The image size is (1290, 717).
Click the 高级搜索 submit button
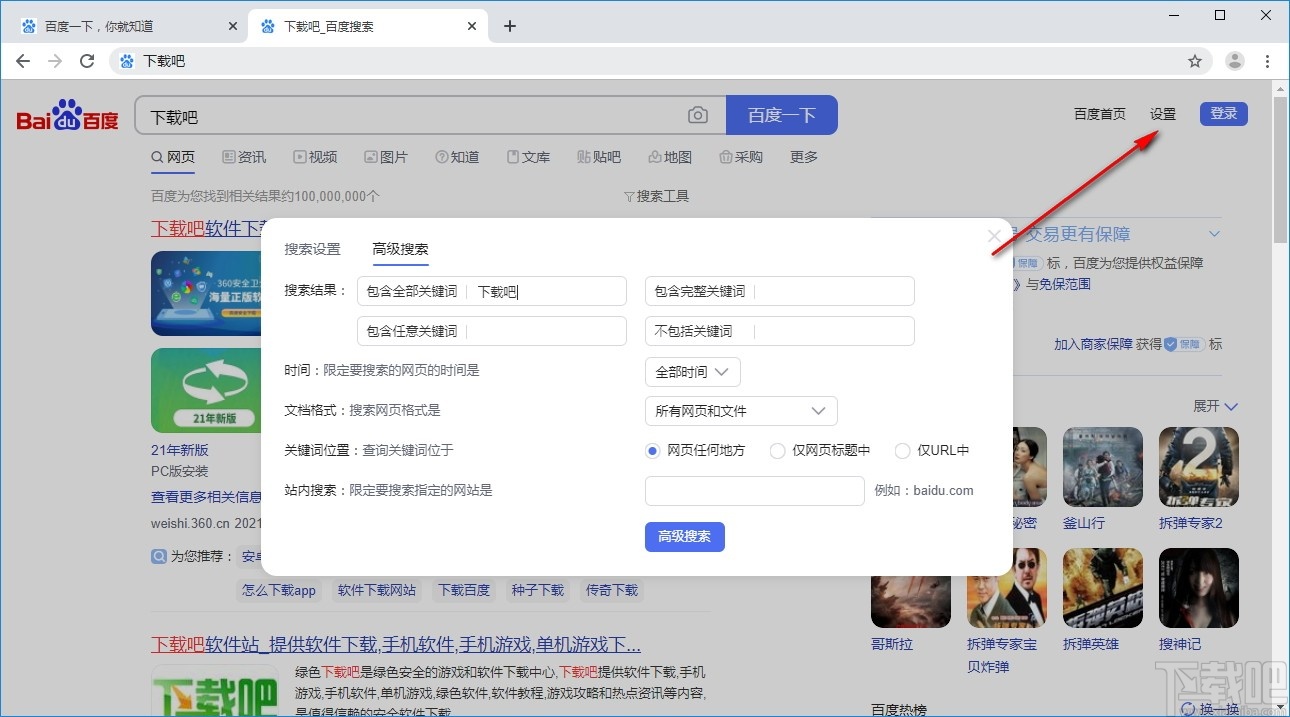[685, 537]
